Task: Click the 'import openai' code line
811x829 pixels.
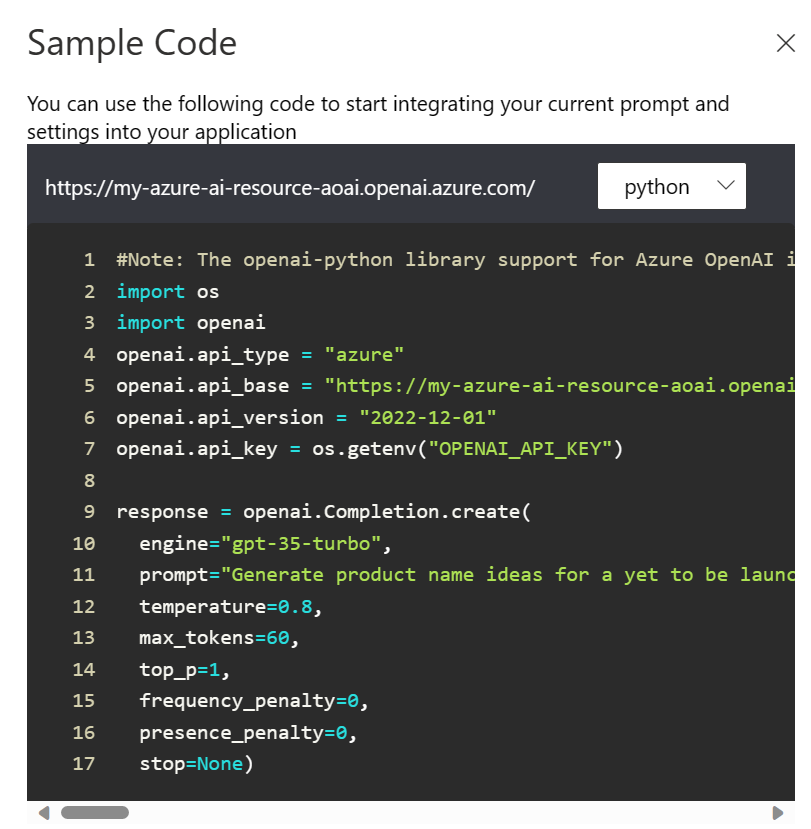Action: (191, 323)
